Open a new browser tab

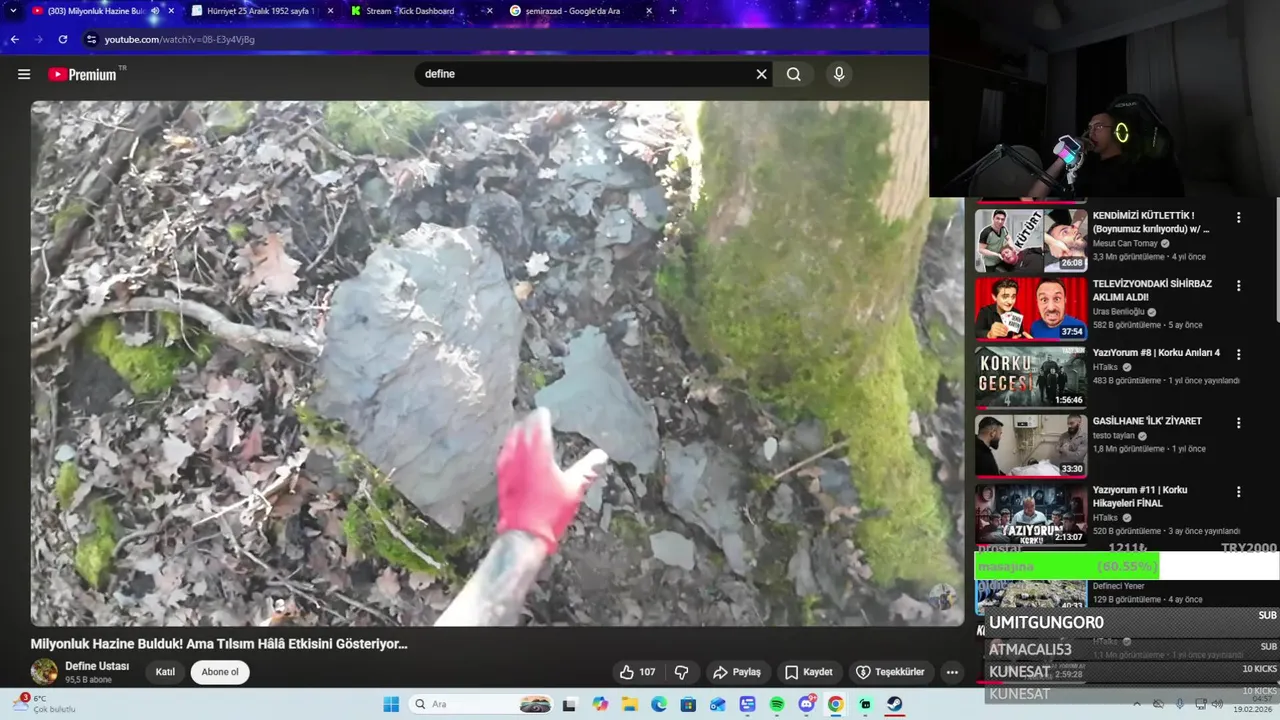(x=673, y=11)
